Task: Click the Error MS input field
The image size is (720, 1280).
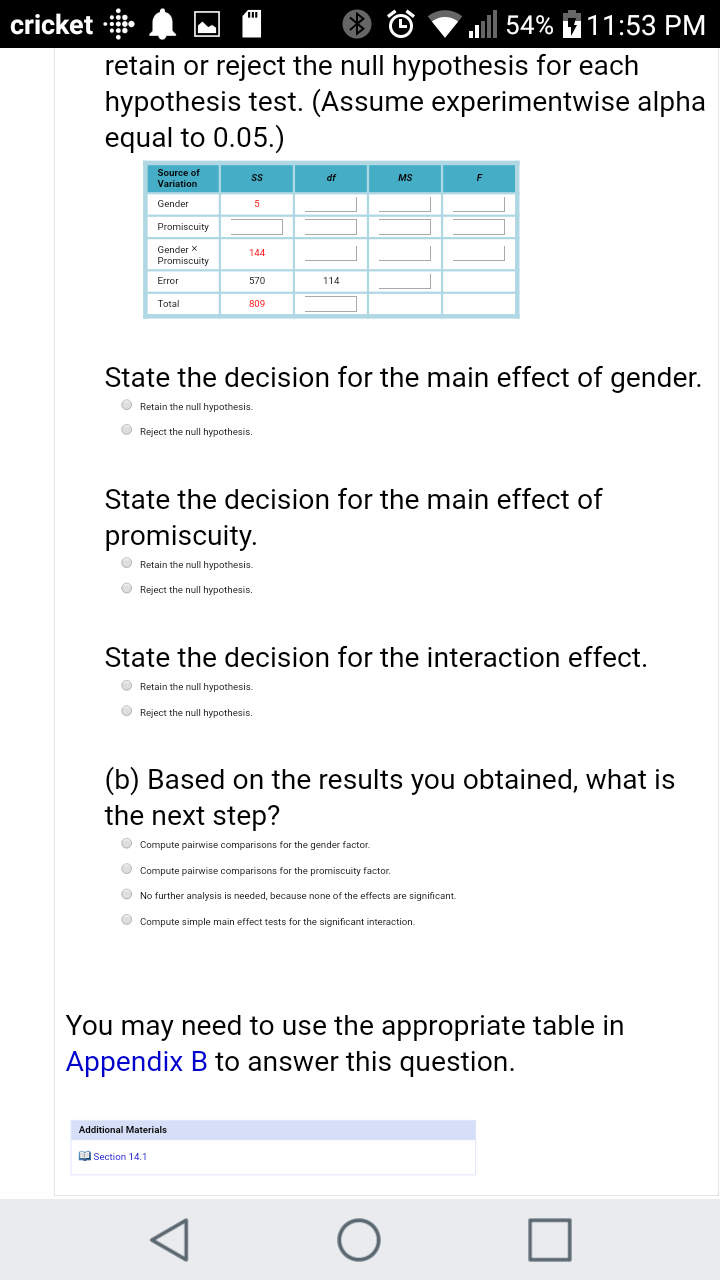Action: tap(404, 281)
